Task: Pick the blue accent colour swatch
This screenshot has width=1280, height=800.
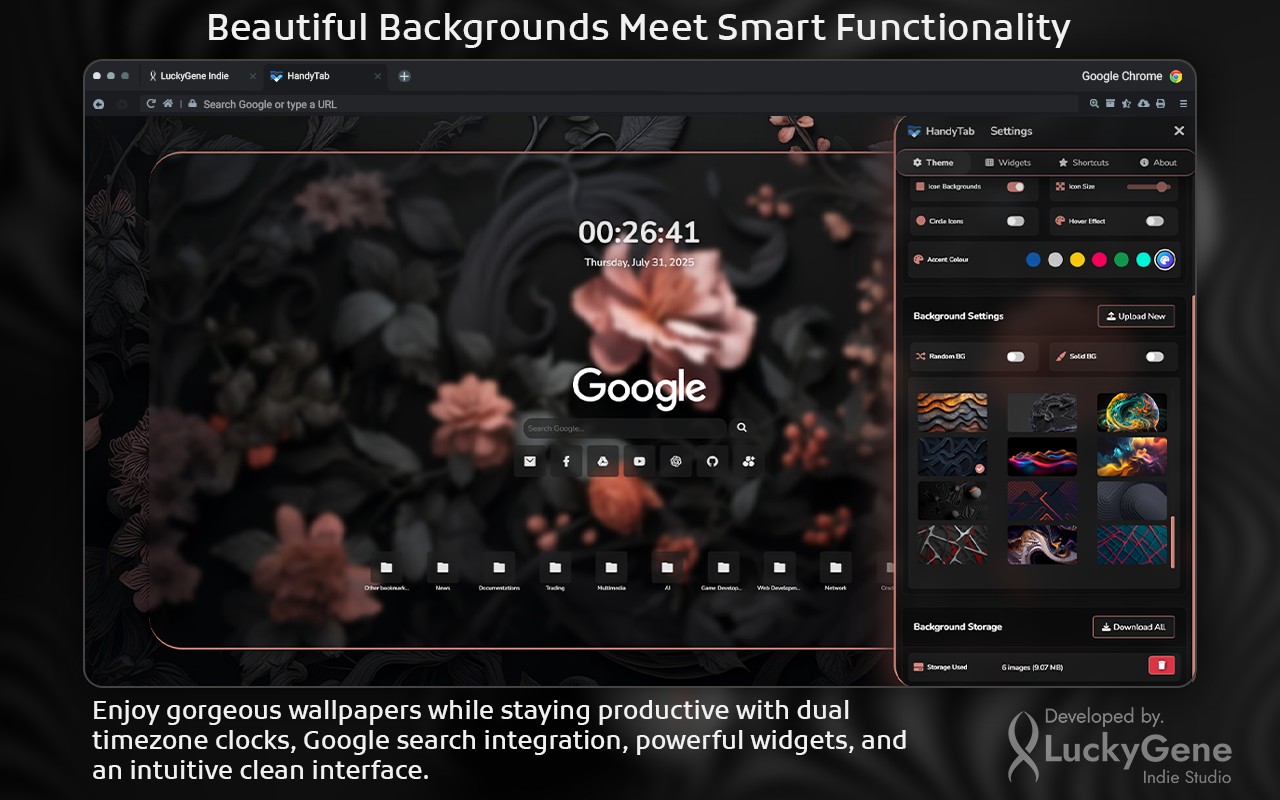Action: click(x=1033, y=260)
